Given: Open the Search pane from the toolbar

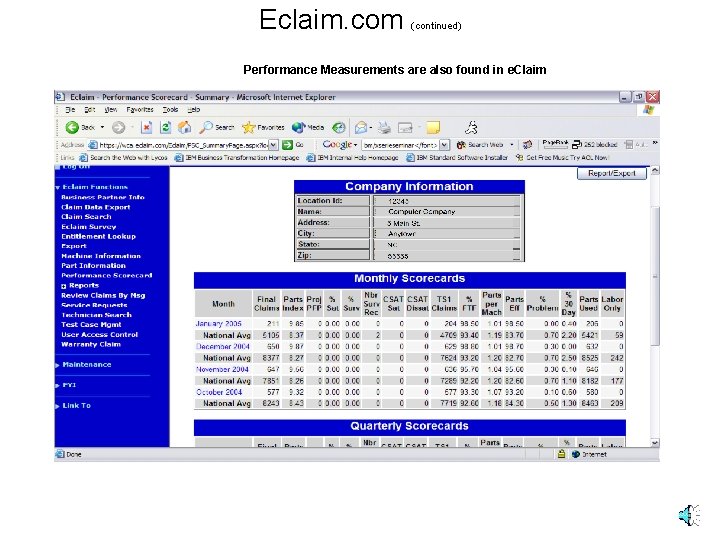Looking at the screenshot, I should (217, 128).
